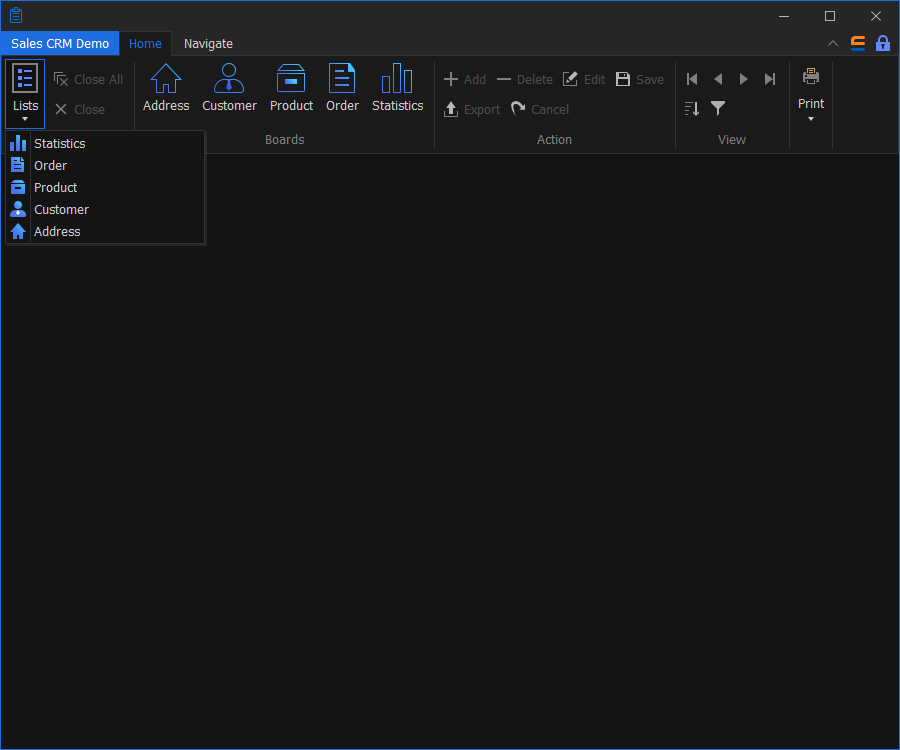The image size is (900, 750).
Task: Click the clipboard app icon in title bar
Action: tap(16, 15)
